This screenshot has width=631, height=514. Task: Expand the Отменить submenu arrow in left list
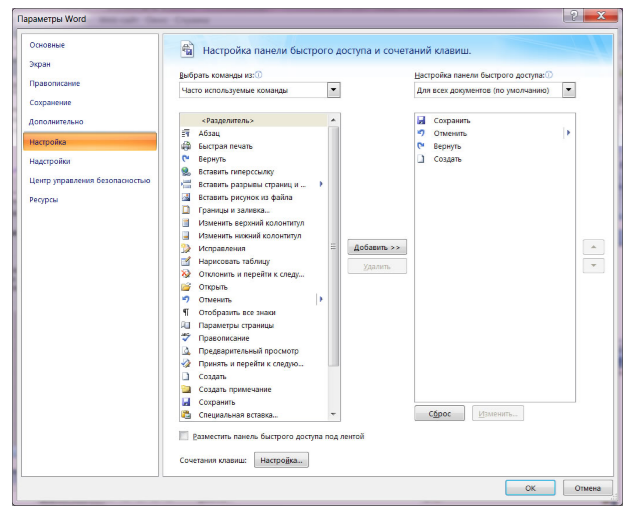(320, 299)
